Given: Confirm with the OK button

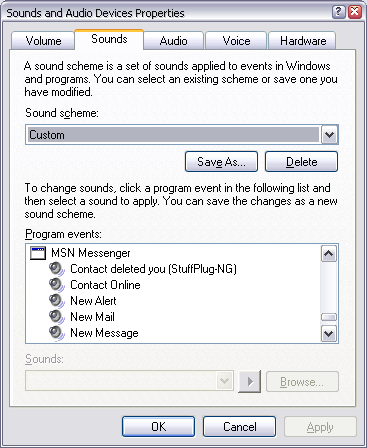Looking at the screenshot, I should [x=158, y=426].
